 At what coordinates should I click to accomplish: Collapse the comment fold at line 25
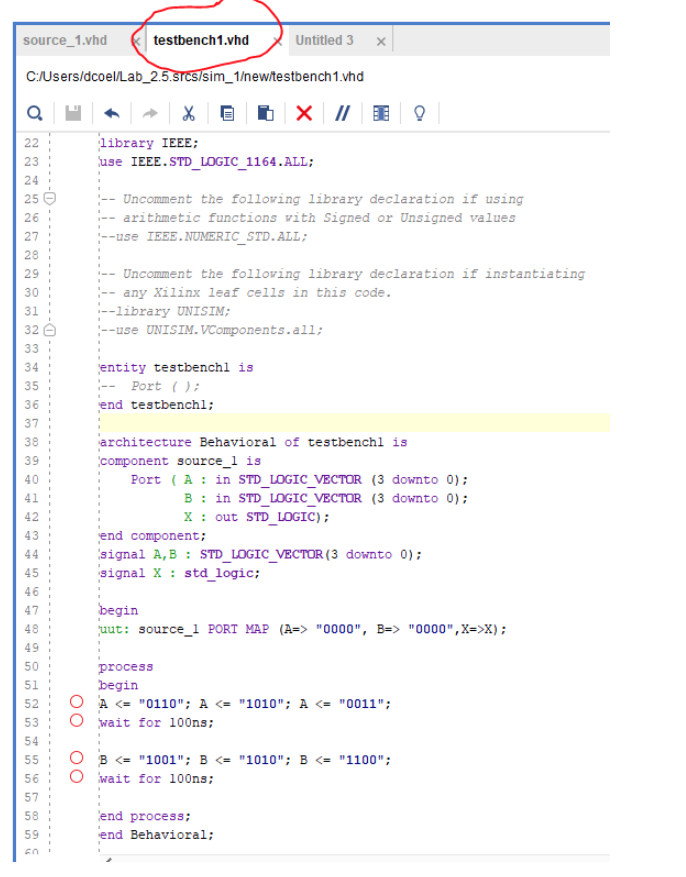click(50, 198)
